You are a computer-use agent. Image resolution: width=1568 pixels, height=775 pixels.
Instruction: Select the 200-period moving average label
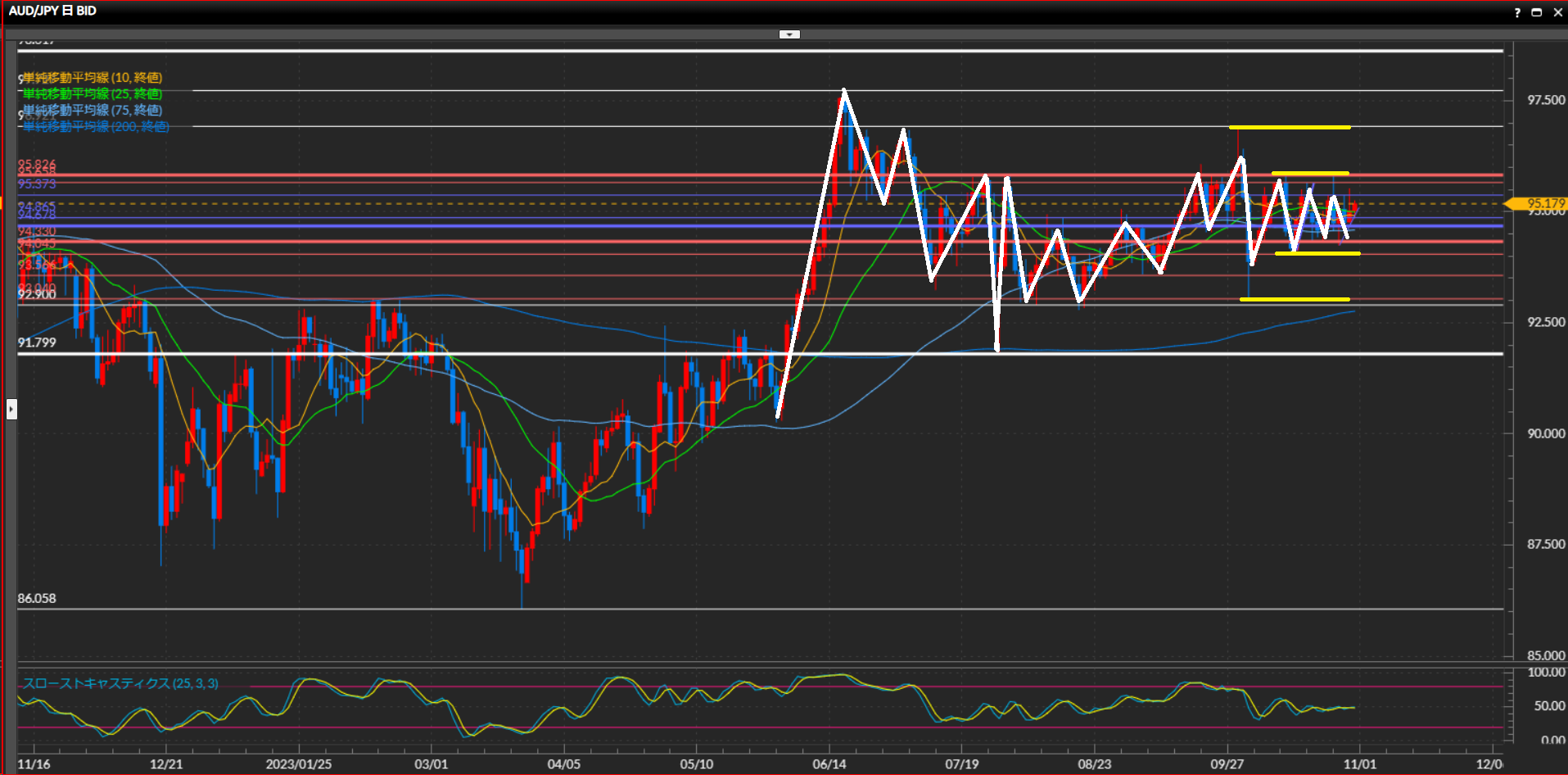[96, 126]
